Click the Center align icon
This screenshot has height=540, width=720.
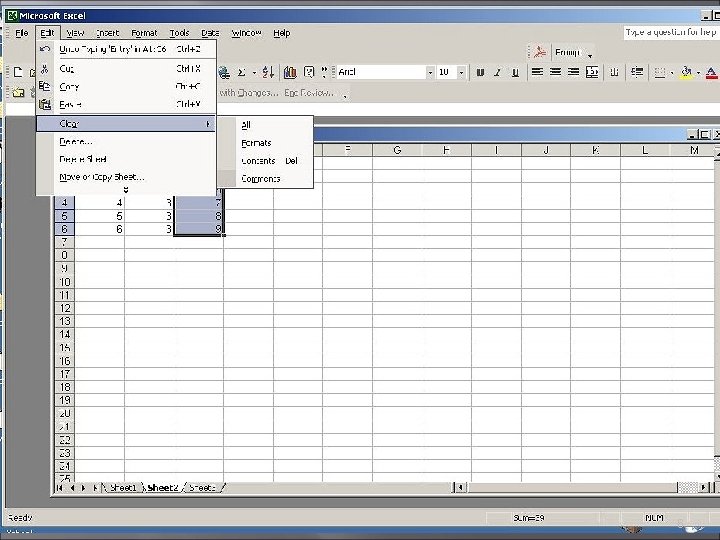[x=555, y=72]
